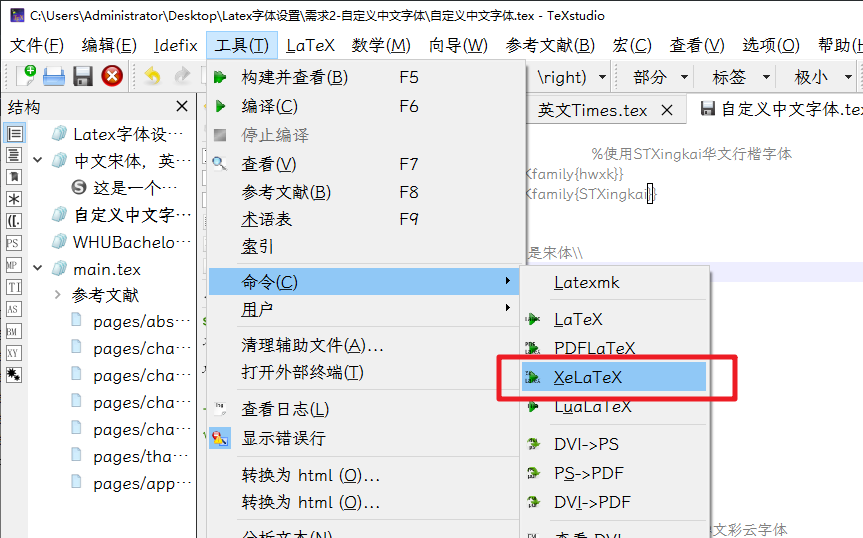Open the 宏(C) menu
The image size is (863, 538).
(x=632, y=45)
